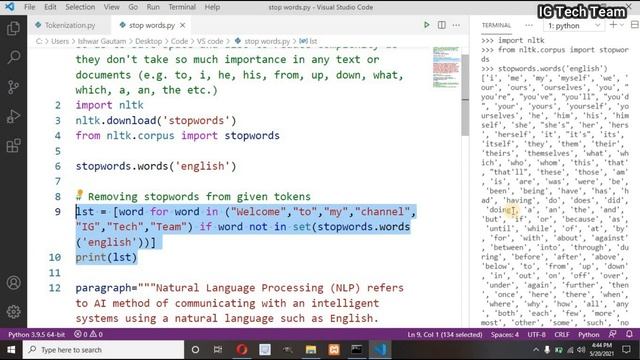This screenshot has width=640, height=360.
Task: Open Opera browser from the taskbar
Action: [242, 350]
